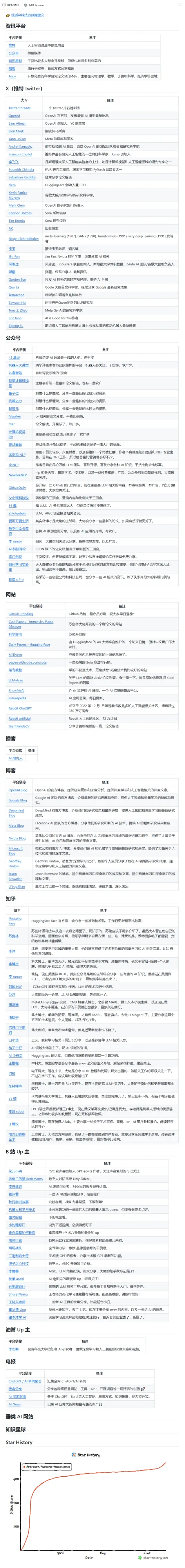Image resolution: width=185 pixels, height=1568 pixels.
Task: Open the Twitter threads link
Action: (20, 108)
